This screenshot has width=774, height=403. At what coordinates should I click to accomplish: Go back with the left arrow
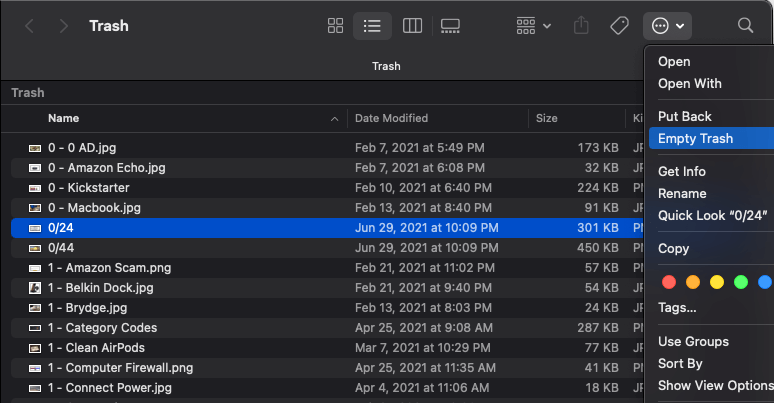pos(30,26)
